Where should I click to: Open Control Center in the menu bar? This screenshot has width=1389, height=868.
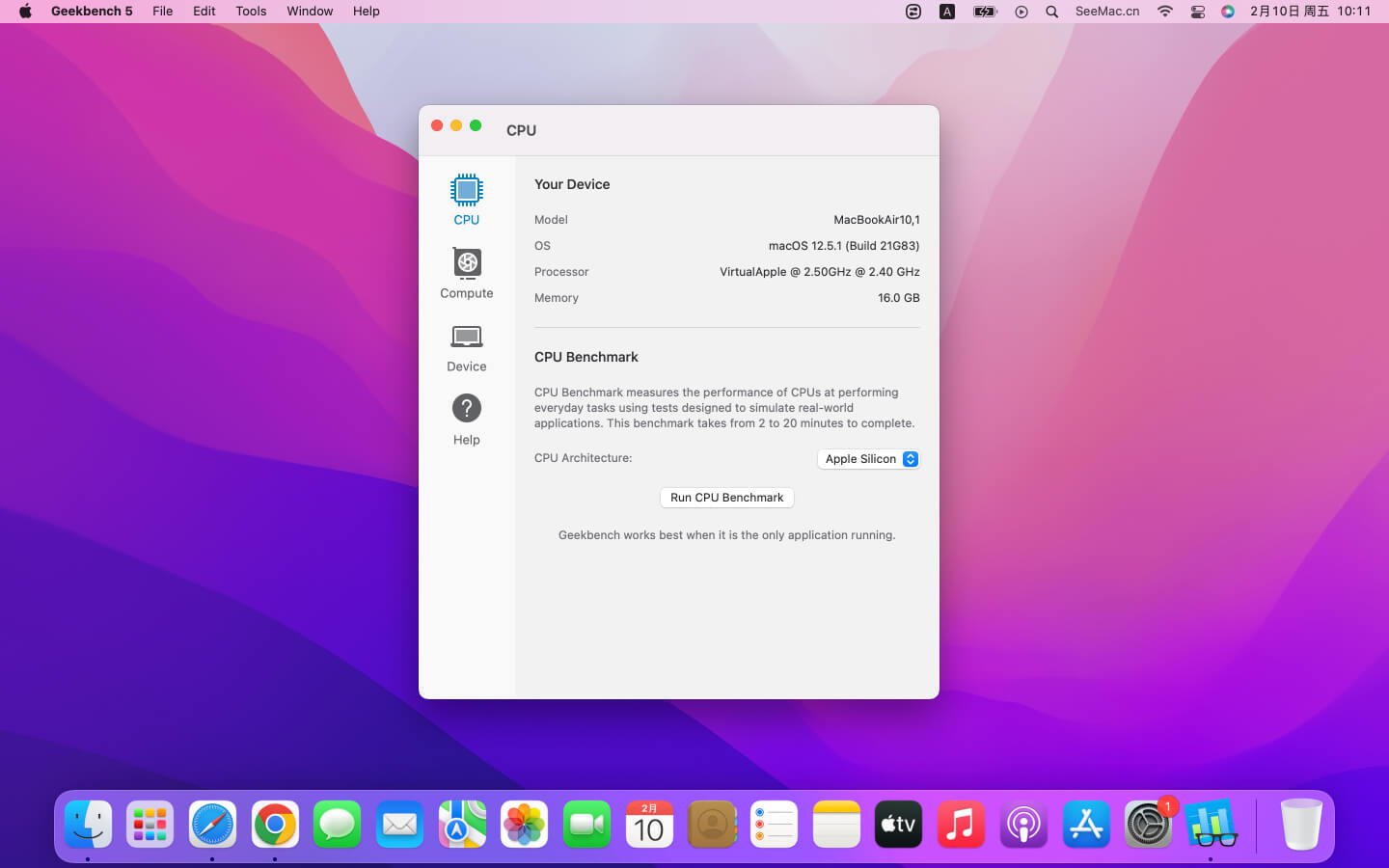pos(1197,12)
